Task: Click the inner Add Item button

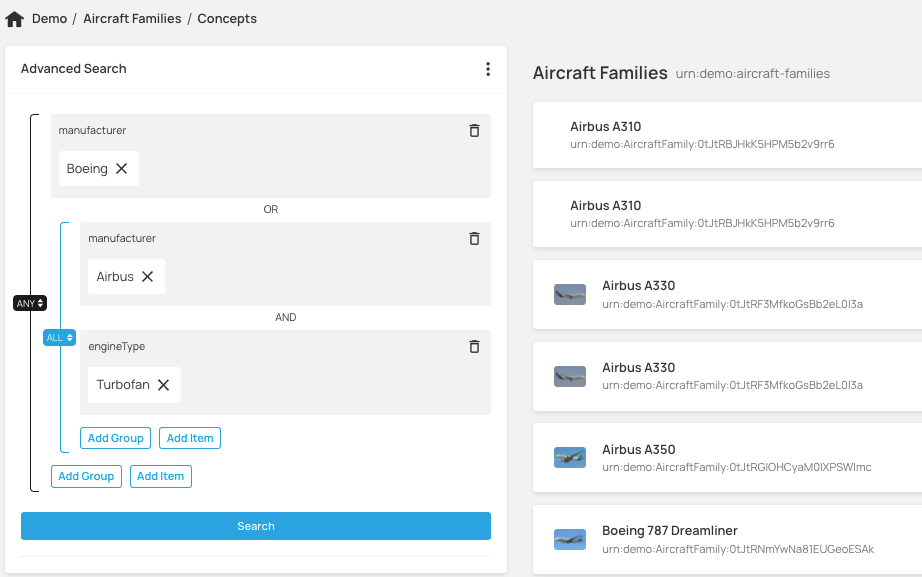Action: [190, 438]
